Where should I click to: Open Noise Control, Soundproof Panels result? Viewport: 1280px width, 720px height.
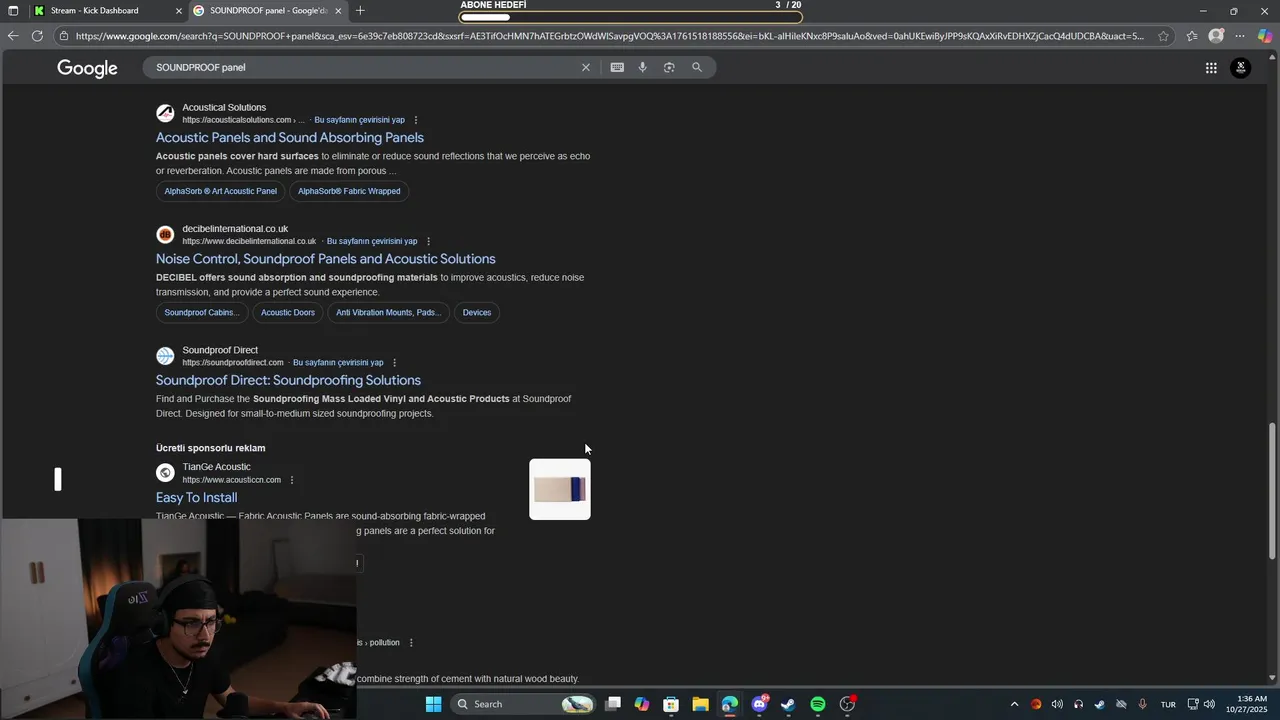coord(326,259)
